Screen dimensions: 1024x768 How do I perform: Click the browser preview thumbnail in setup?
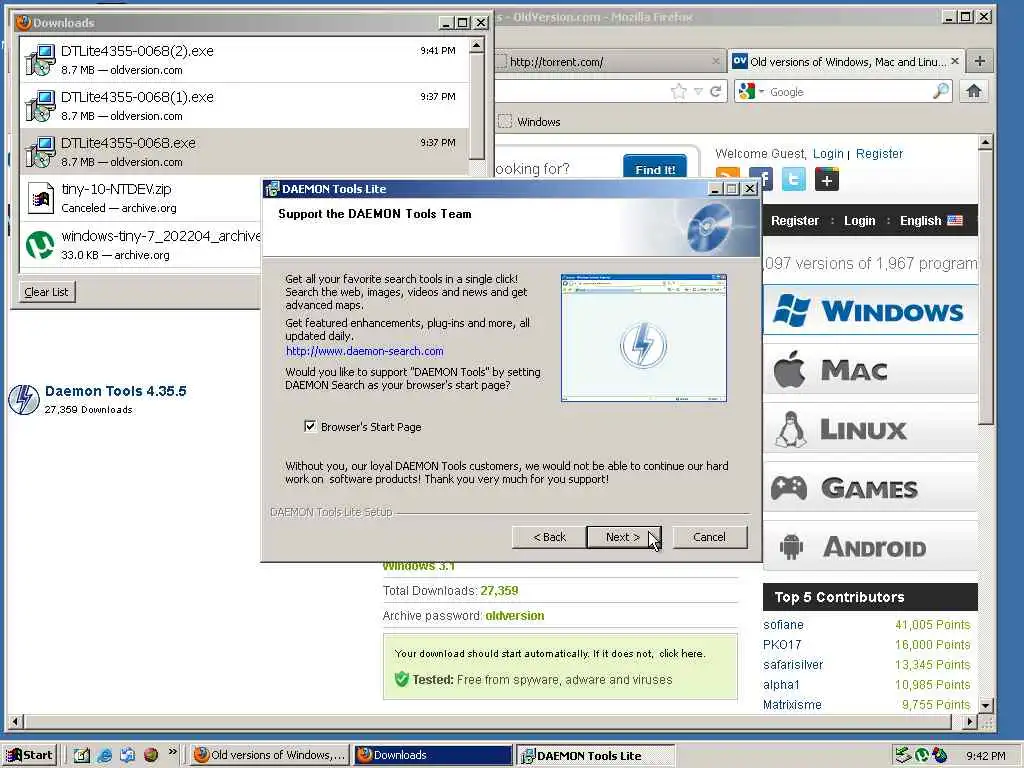(x=643, y=338)
